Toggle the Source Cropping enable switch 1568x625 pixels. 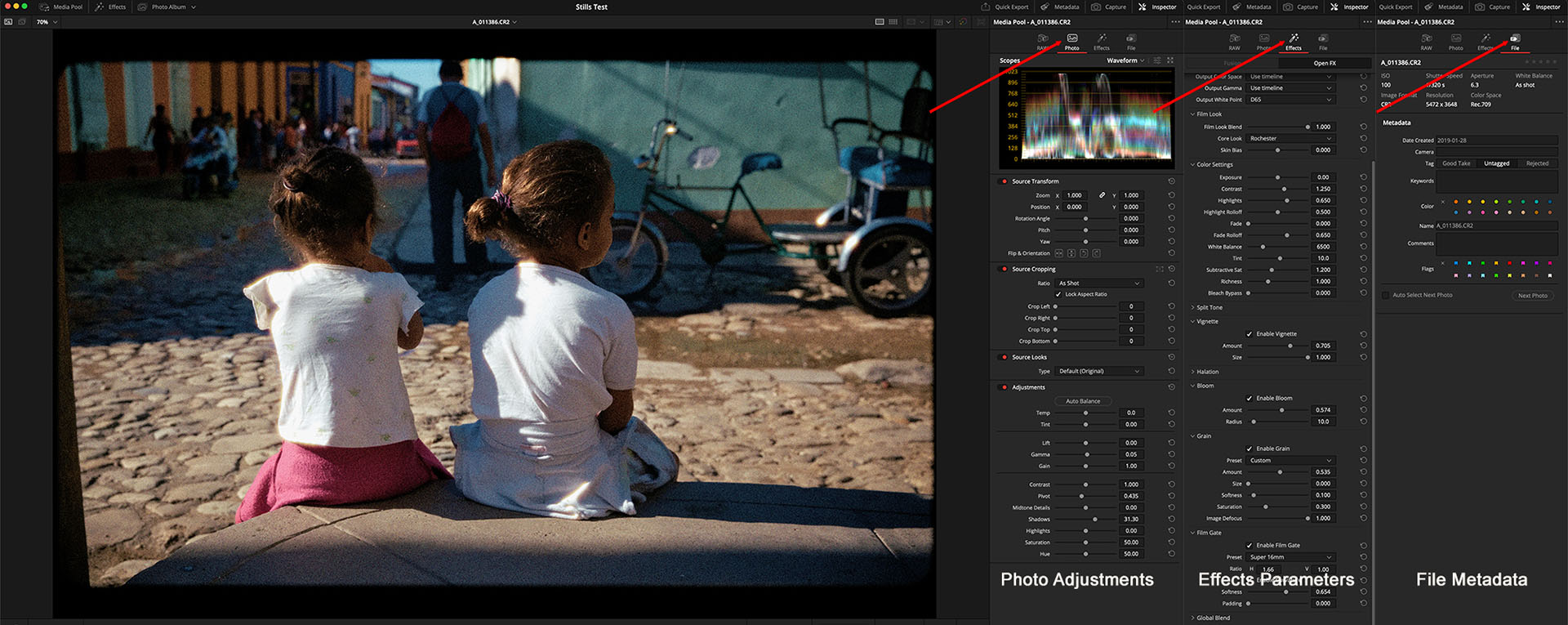(1004, 269)
